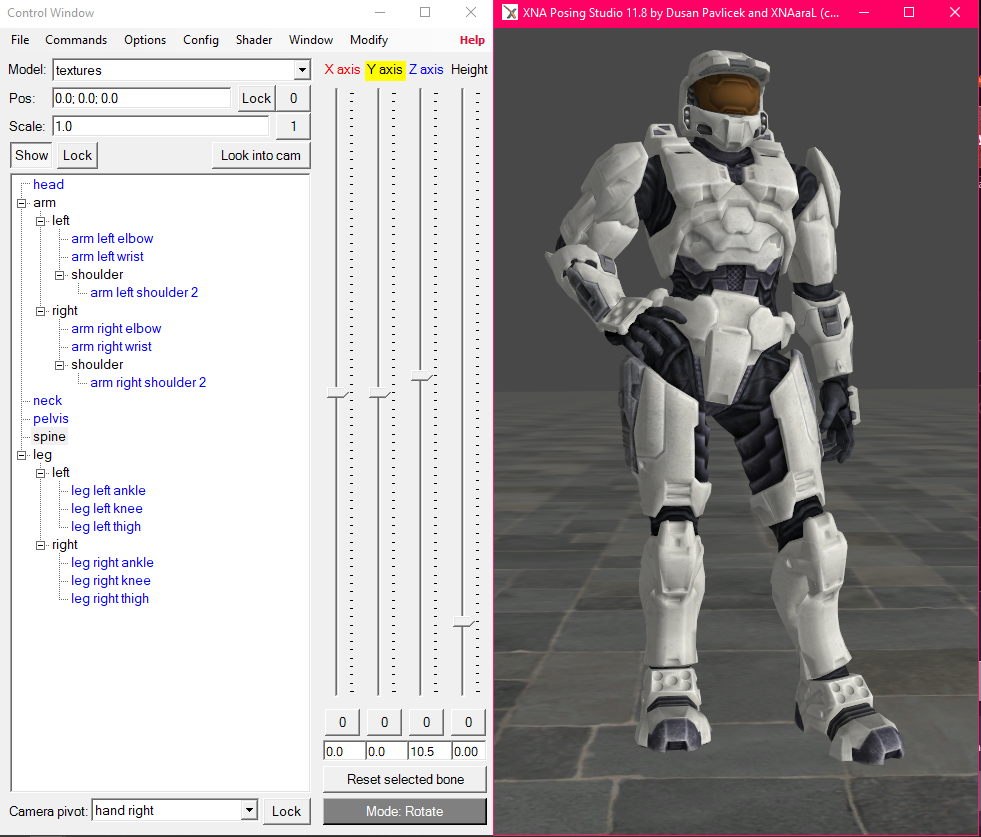The image size is (981, 837).
Task: Click the Scale input field
Action: [161, 126]
